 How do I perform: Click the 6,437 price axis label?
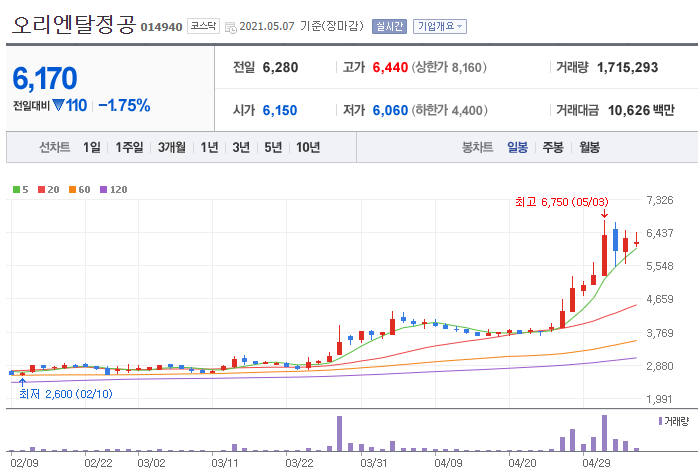(x=660, y=233)
